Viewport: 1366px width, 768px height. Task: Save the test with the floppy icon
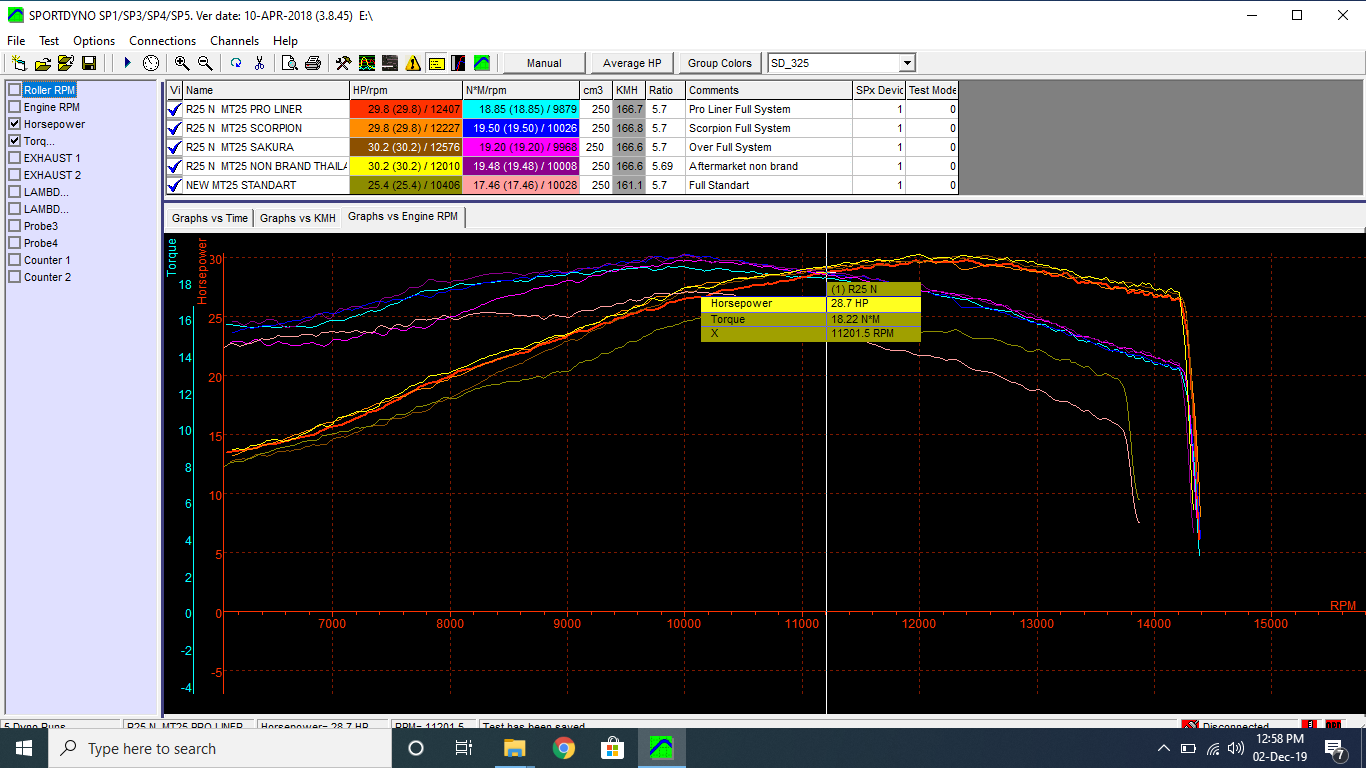[89, 63]
